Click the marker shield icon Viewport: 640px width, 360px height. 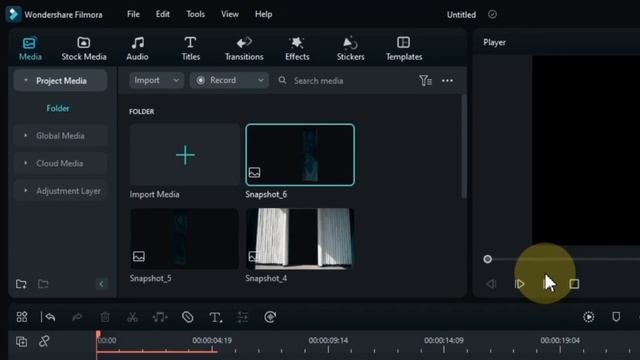(616, 317)
